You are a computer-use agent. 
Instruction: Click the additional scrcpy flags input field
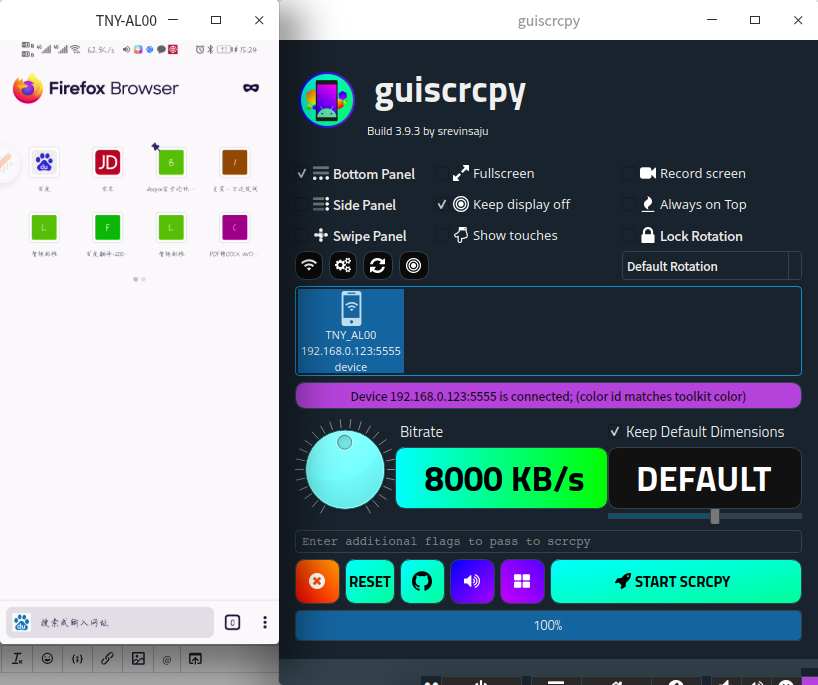pos(548,542)
